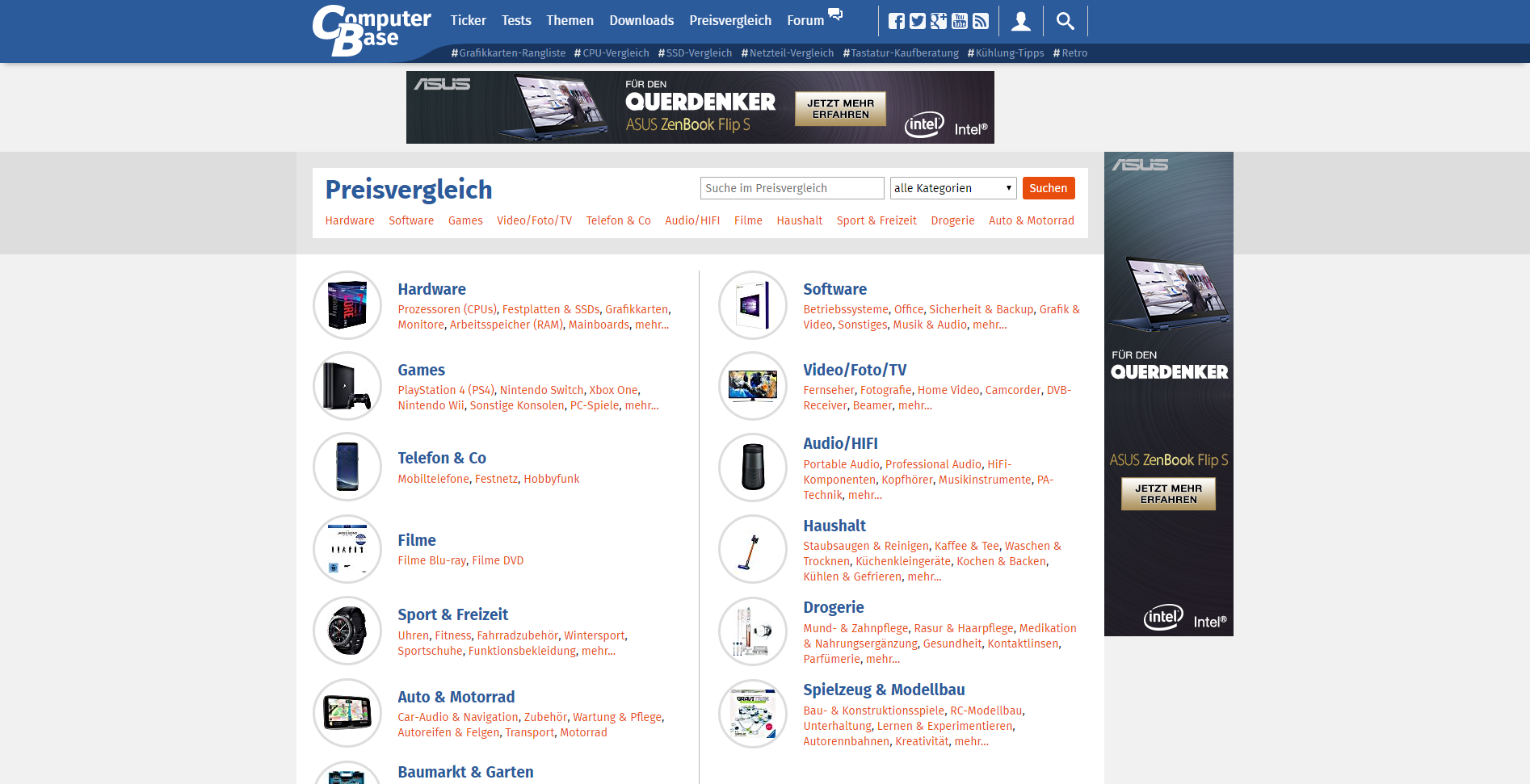Open the PlayStation 4 (PS4) link

click(446, 390)
